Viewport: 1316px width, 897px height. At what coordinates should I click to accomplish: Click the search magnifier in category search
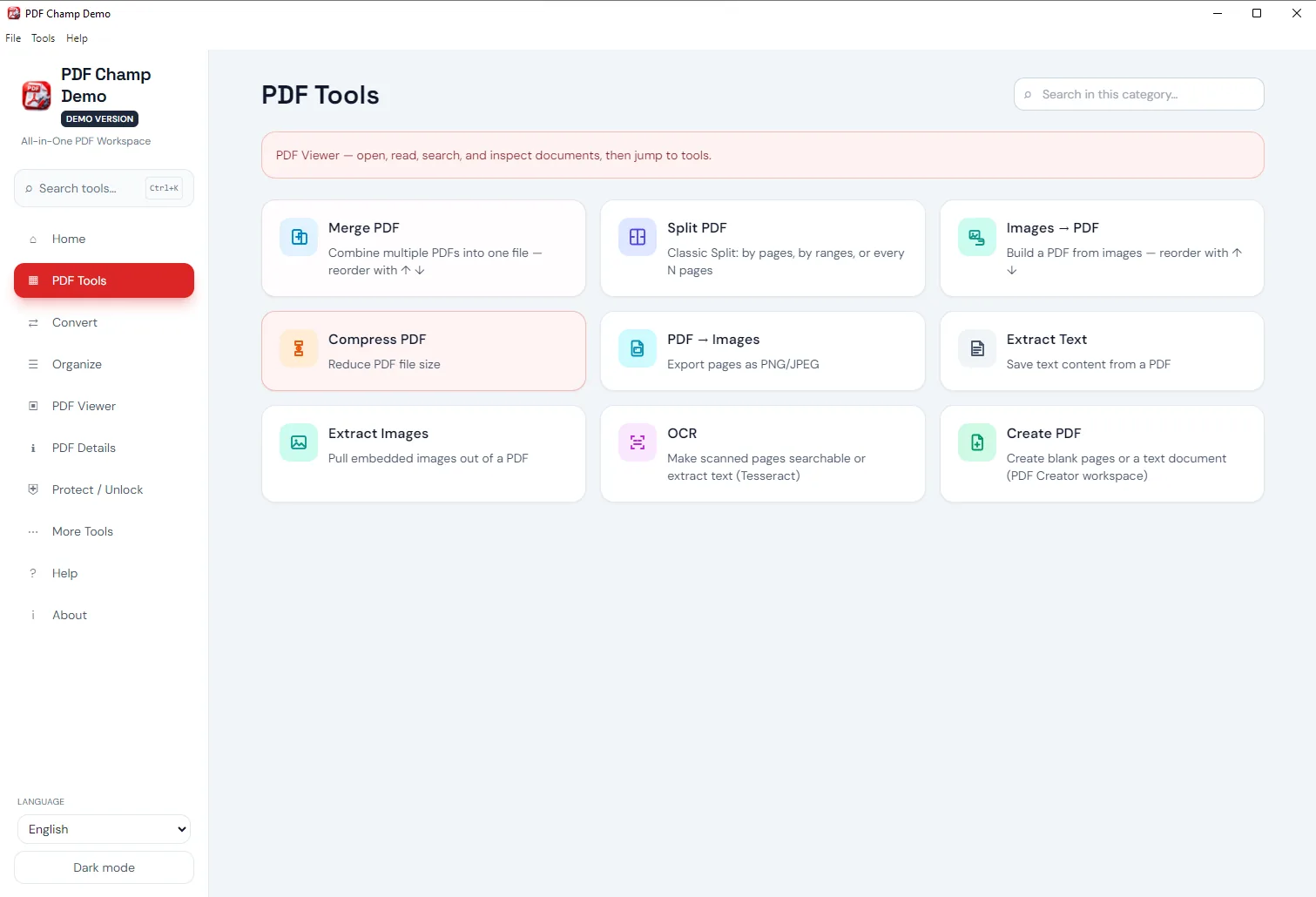[x=1028, y=95]
